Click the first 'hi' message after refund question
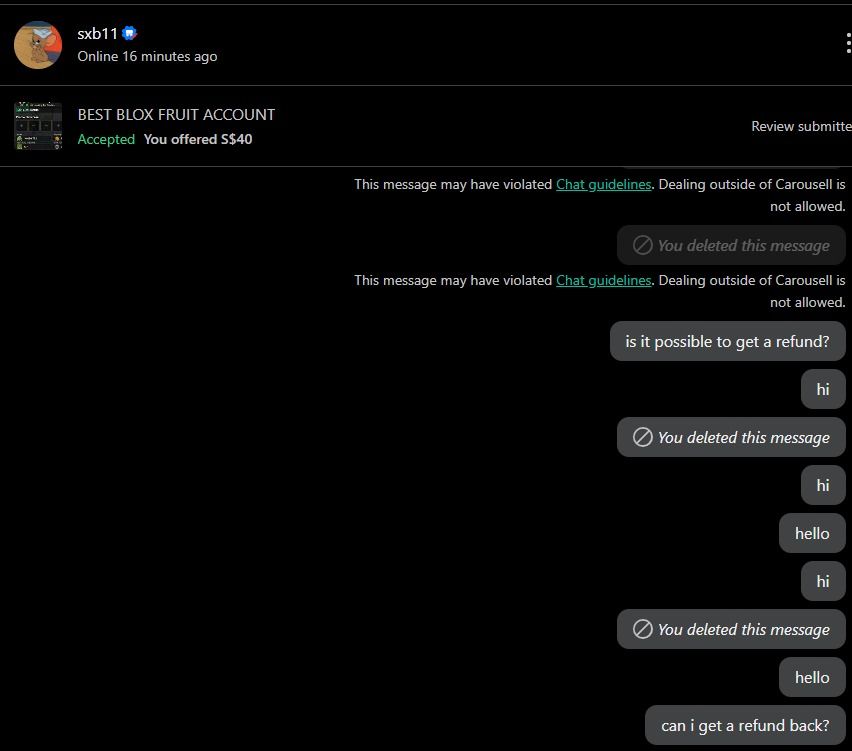 click(x=823, y=389)
